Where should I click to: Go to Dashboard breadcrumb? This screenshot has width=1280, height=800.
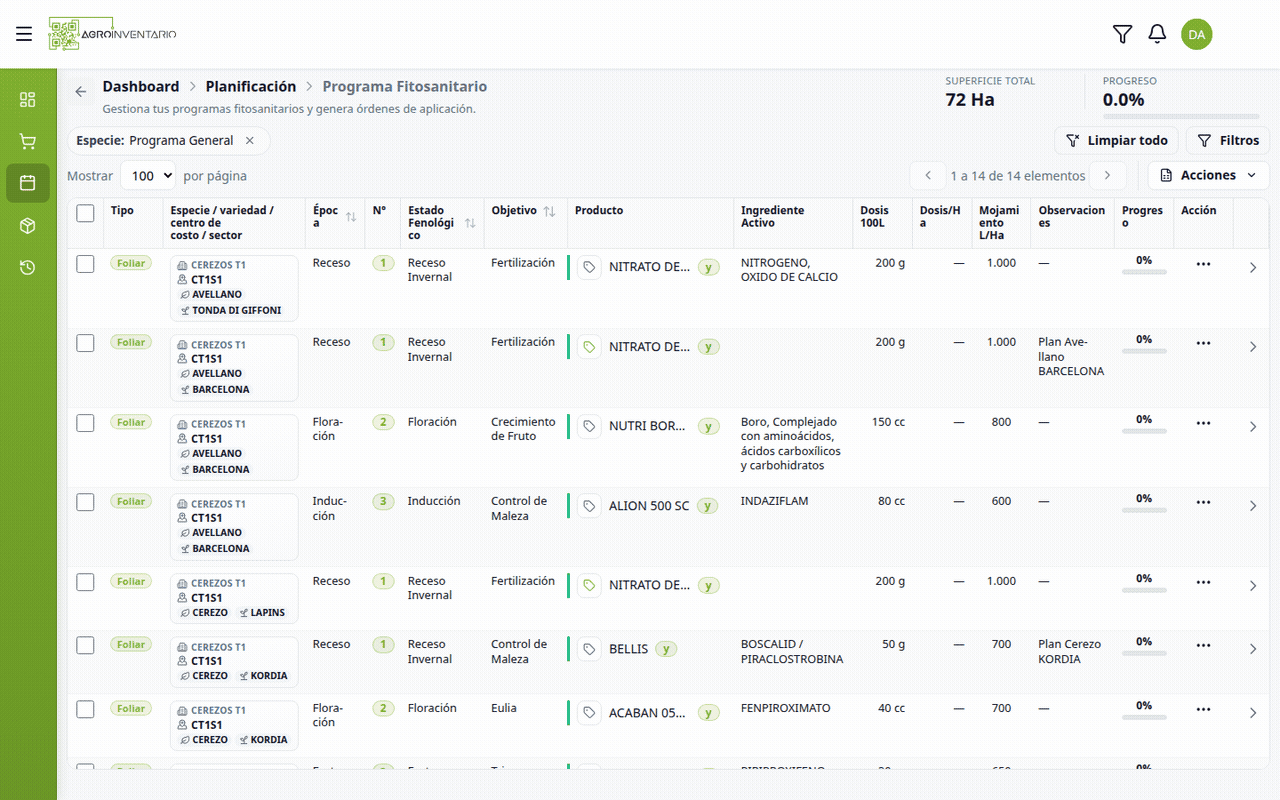coord(141,87)
